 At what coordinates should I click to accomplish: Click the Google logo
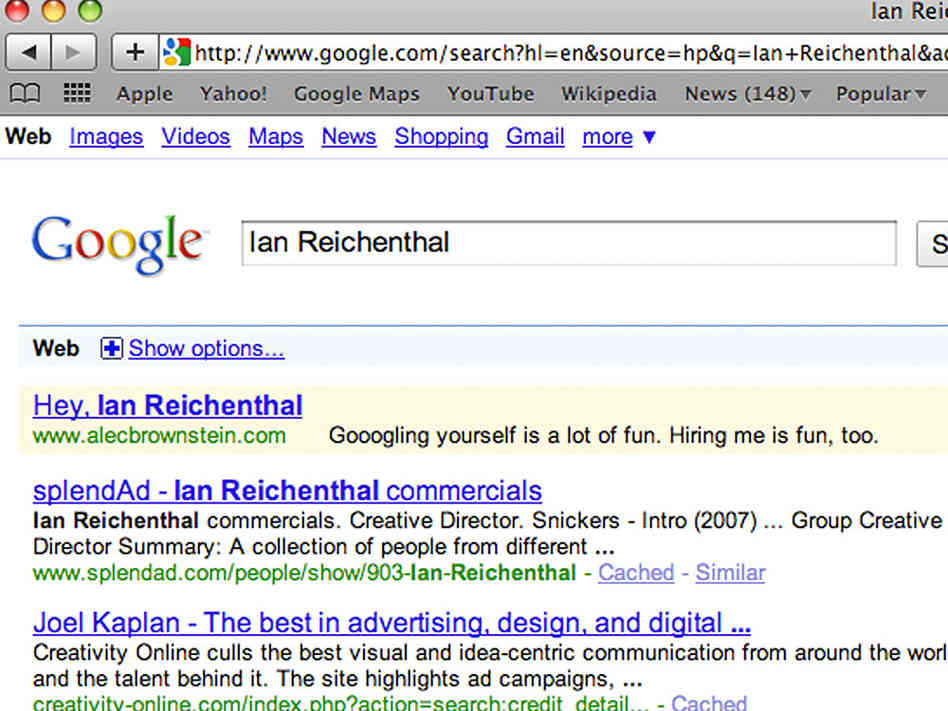118,243
